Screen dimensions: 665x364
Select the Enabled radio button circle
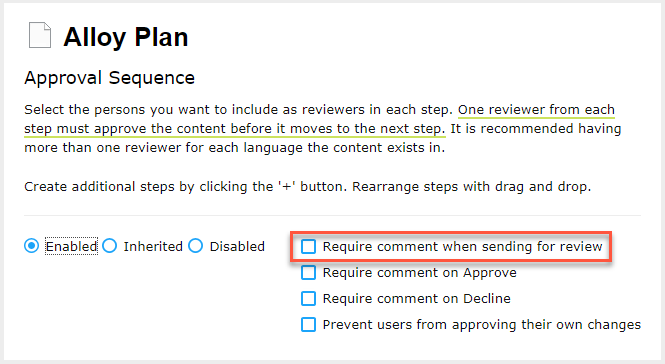[x=31, y=246]
